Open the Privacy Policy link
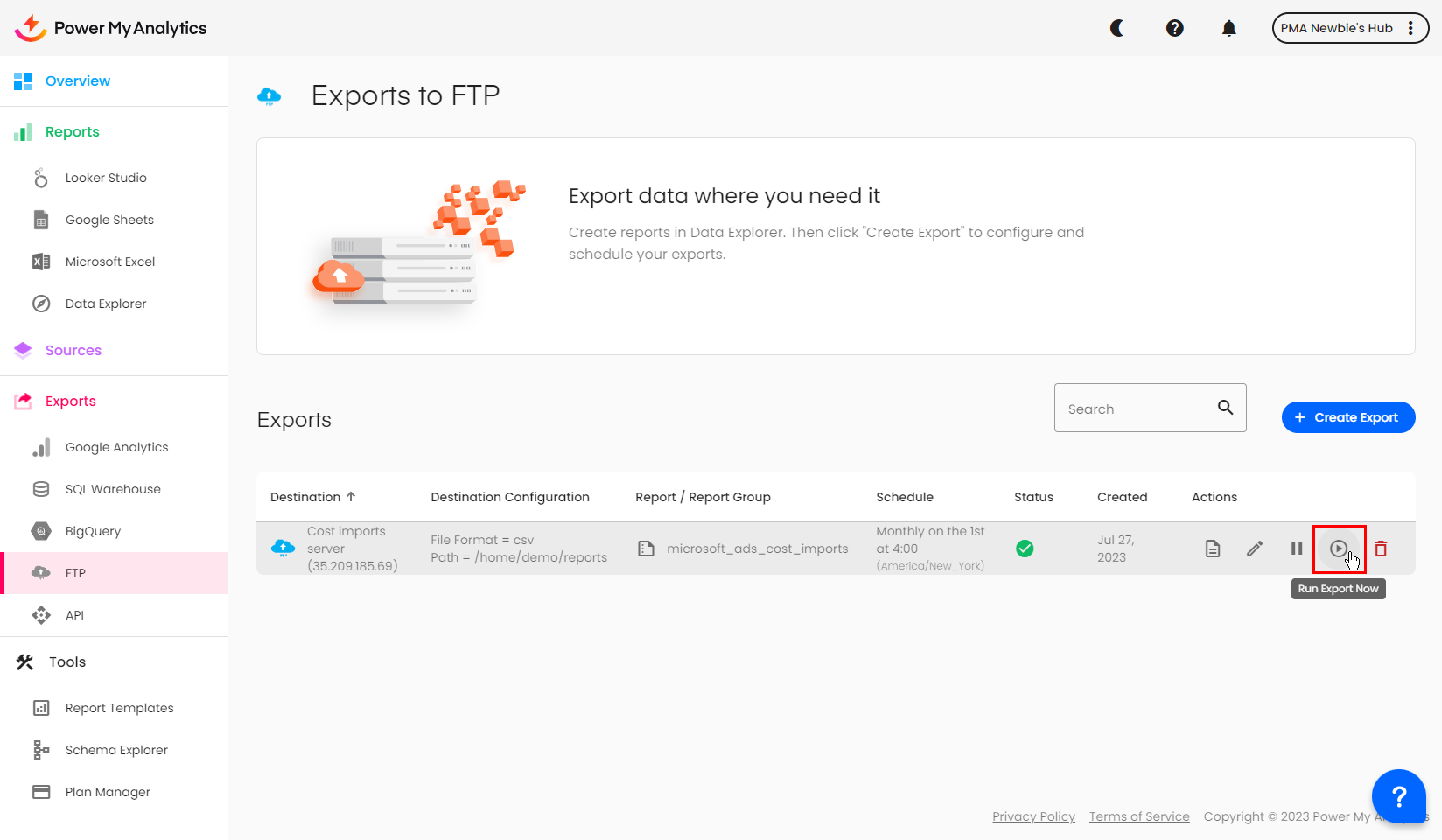 (1033, 816)
